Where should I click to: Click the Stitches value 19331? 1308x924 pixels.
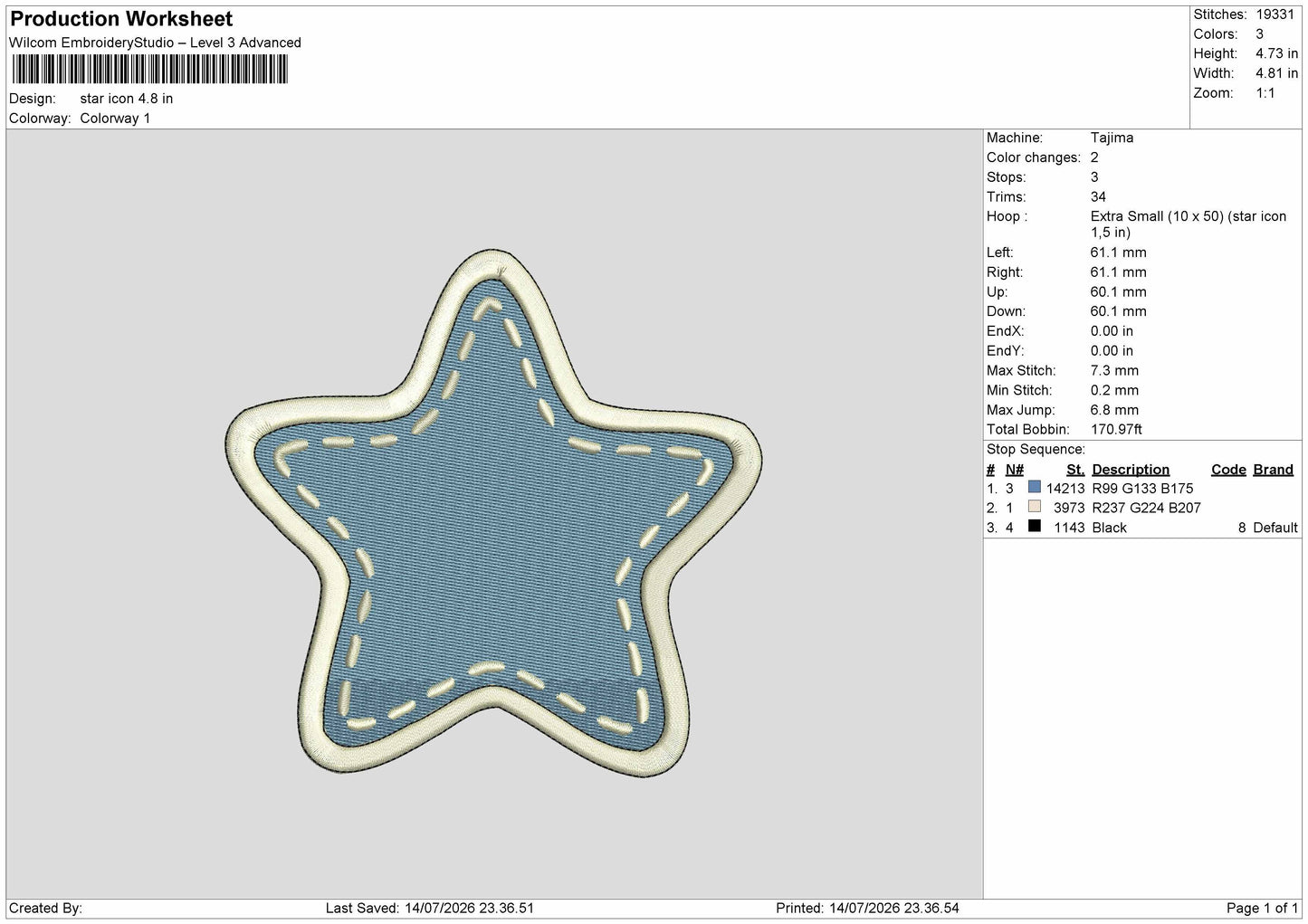(x=1276, y=14)
